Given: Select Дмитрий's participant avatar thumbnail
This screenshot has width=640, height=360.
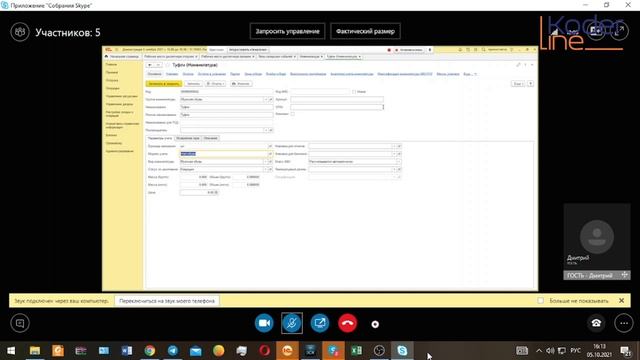Looking at the screenshot, I should pos(597,237).
